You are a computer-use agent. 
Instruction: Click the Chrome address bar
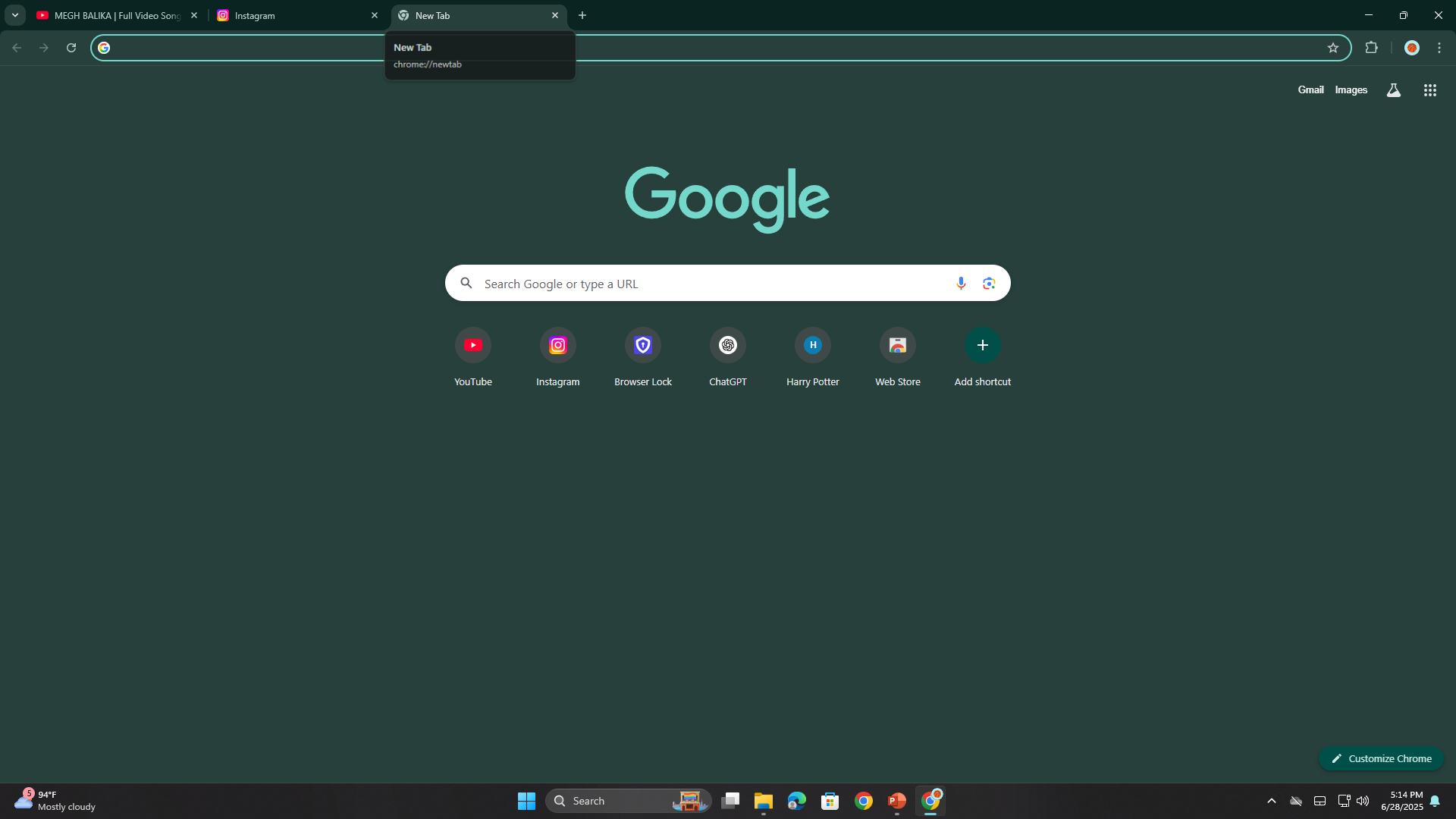coord(720,48)
